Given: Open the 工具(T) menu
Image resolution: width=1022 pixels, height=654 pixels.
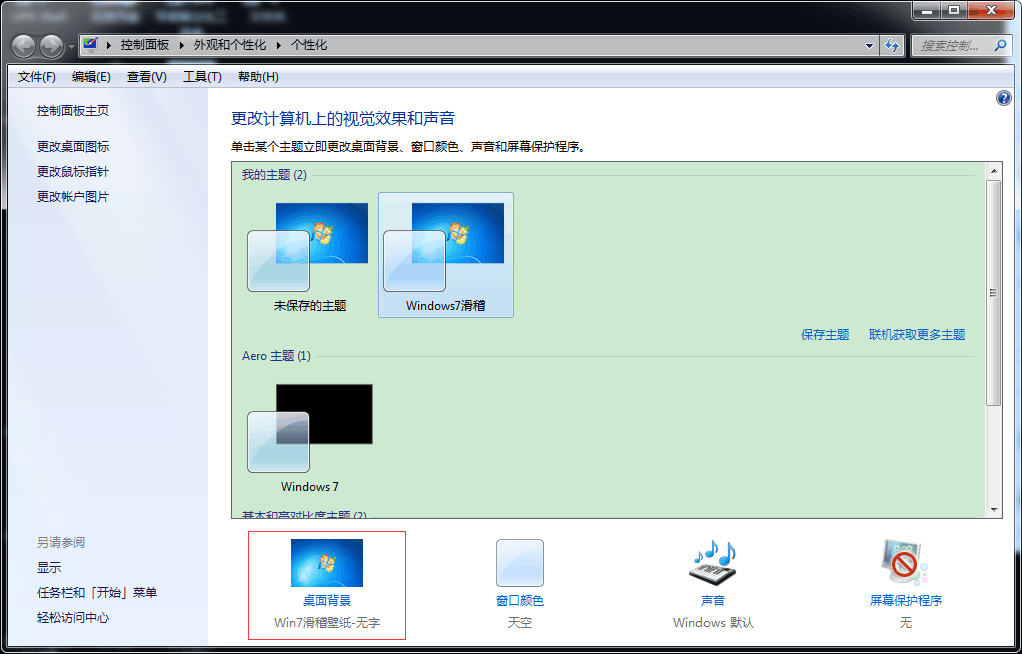Looking at the screenshot, I should tap(202, 77).
